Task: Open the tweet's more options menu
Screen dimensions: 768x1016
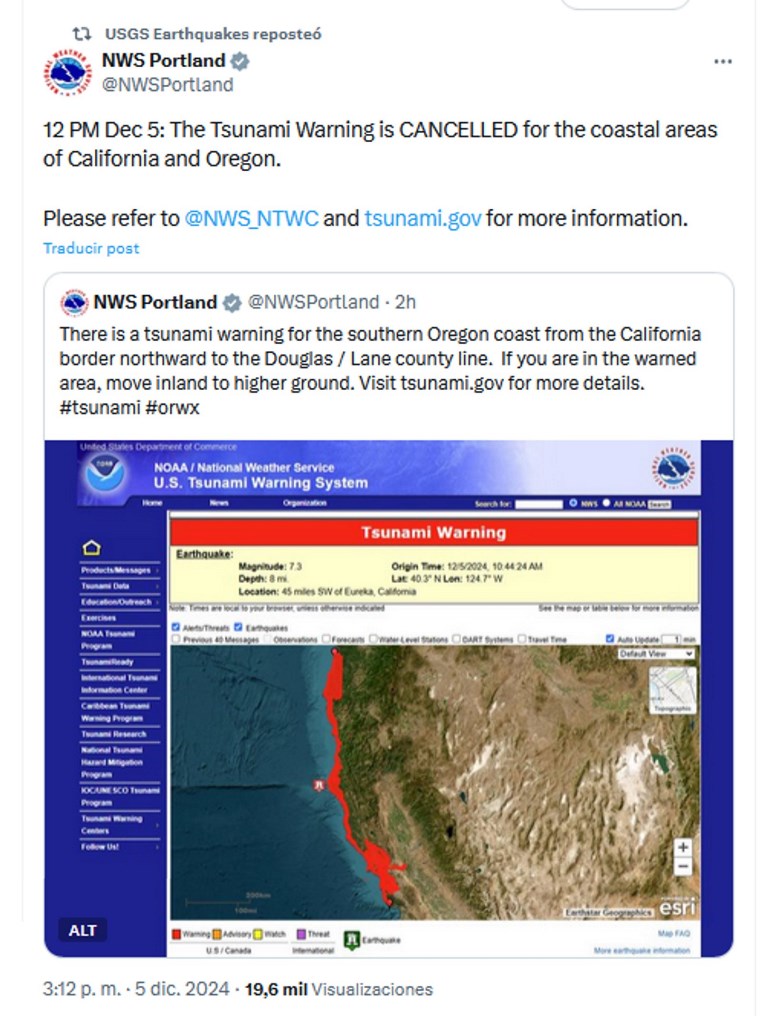Action: point(723,62)
